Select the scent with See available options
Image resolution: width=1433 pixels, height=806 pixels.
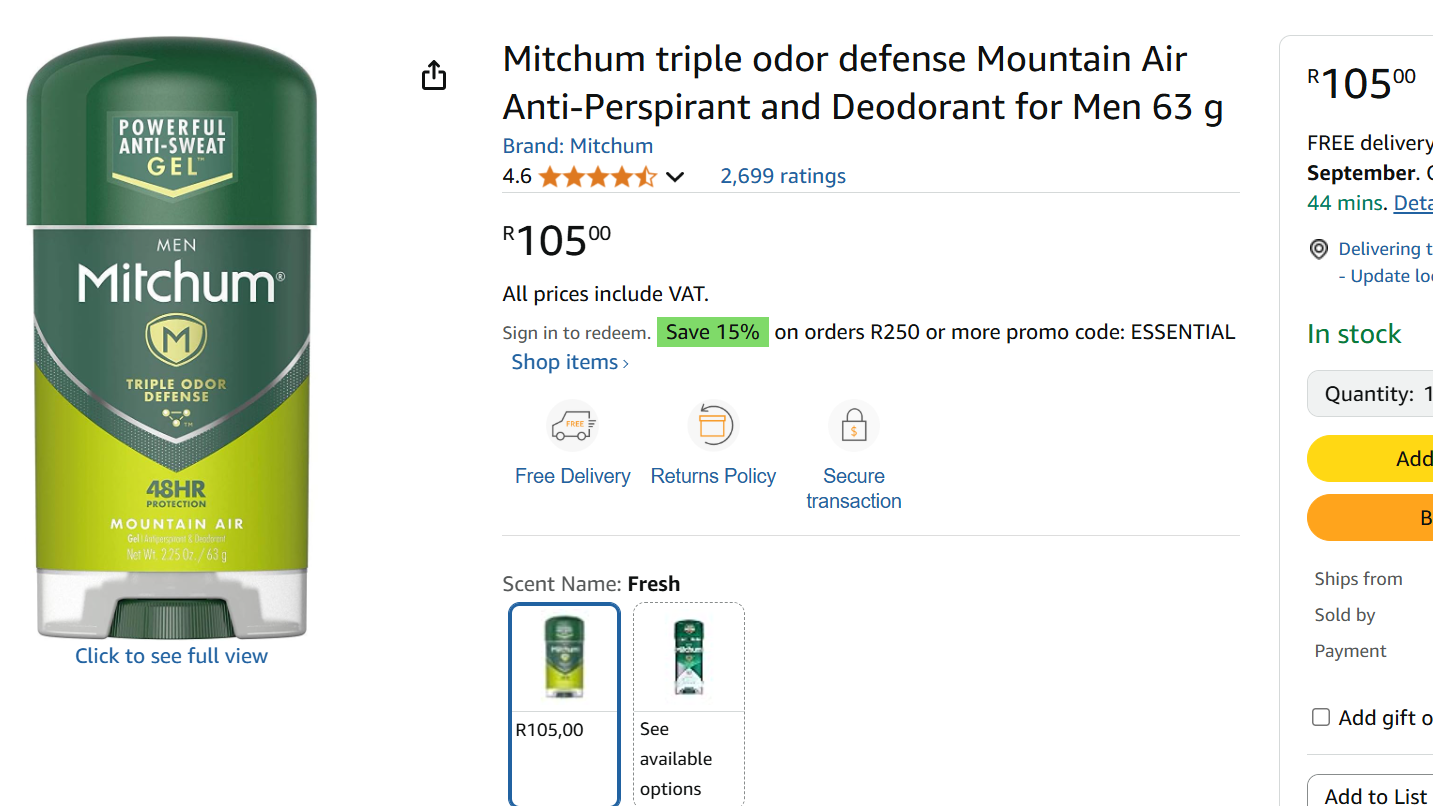(689, 703)
